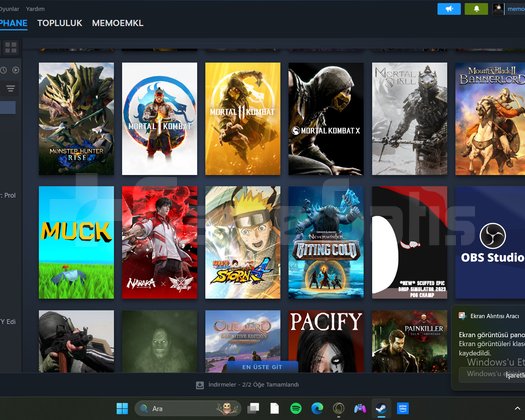This screenshot has height=420, width=525.
Task: Open the Yardım menu
Action: (x=35, y=9)
